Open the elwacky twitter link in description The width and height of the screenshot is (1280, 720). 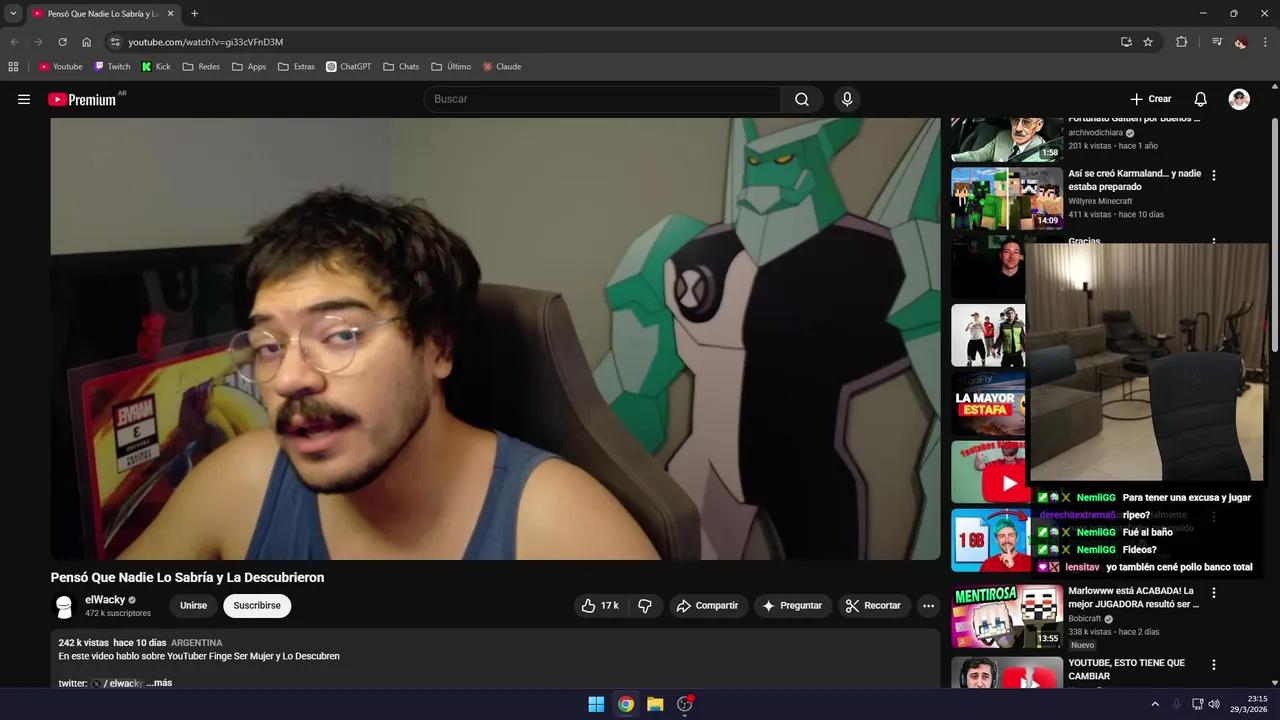[118, 683]
